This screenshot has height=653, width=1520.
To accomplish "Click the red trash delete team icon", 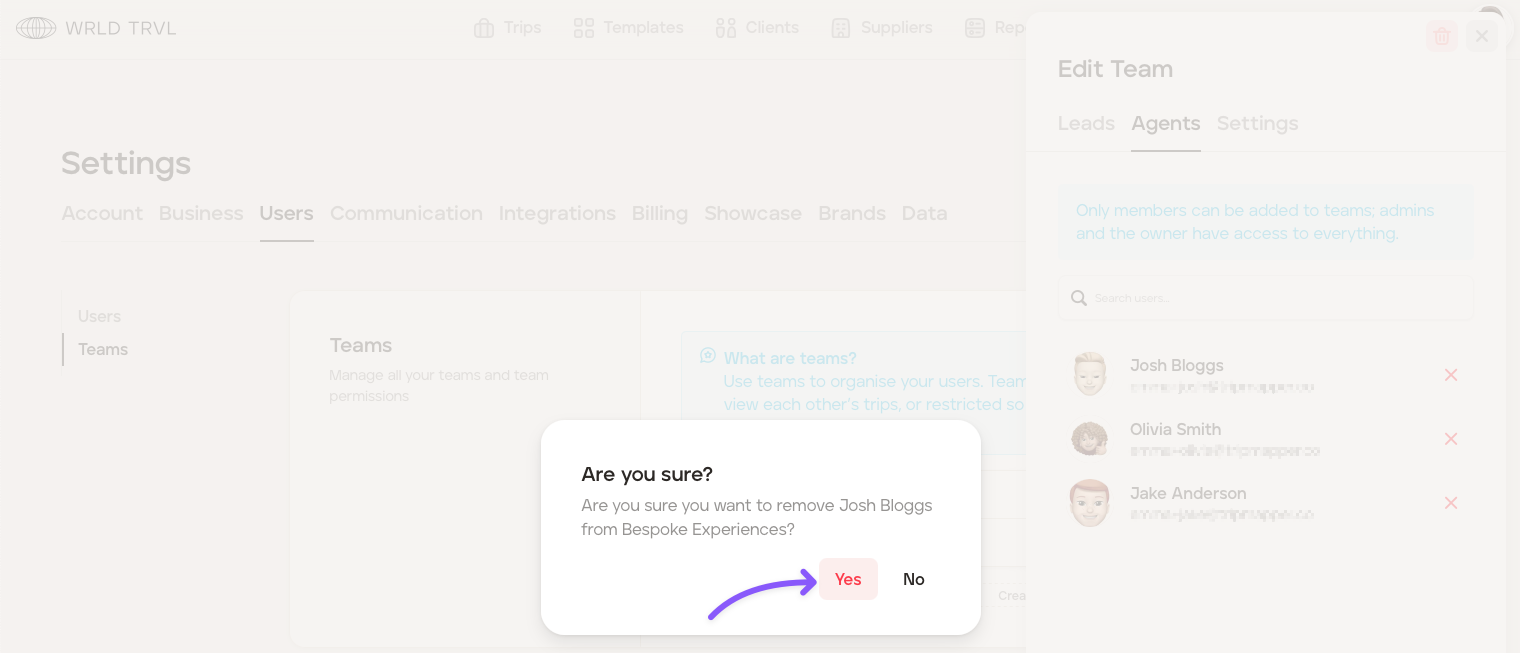I will (1441, 37).
